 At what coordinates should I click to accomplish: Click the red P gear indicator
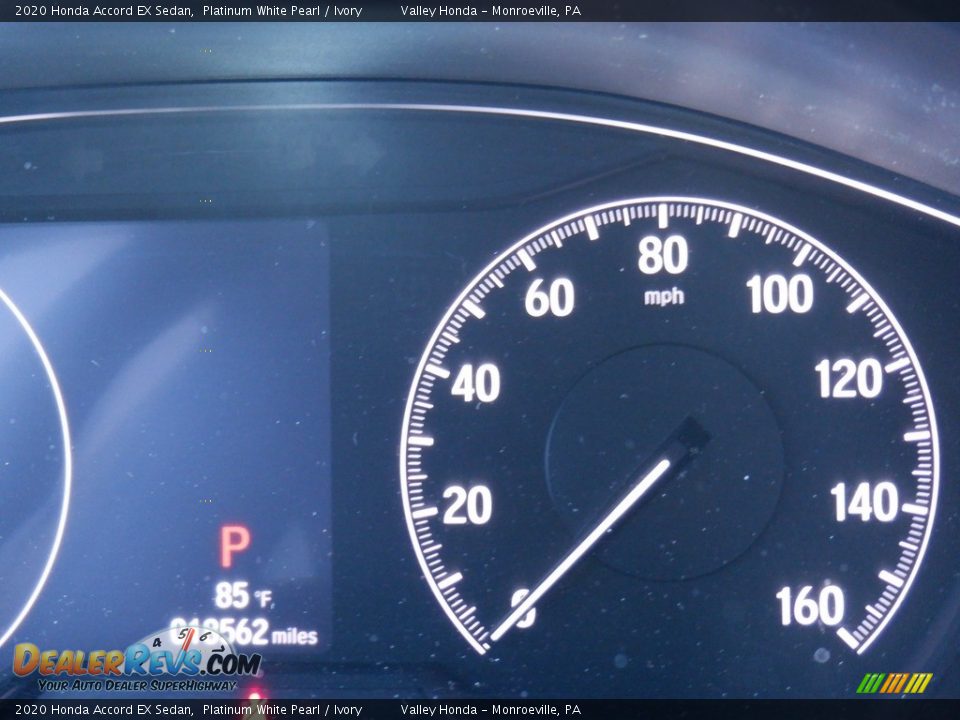tap(234, 547)
